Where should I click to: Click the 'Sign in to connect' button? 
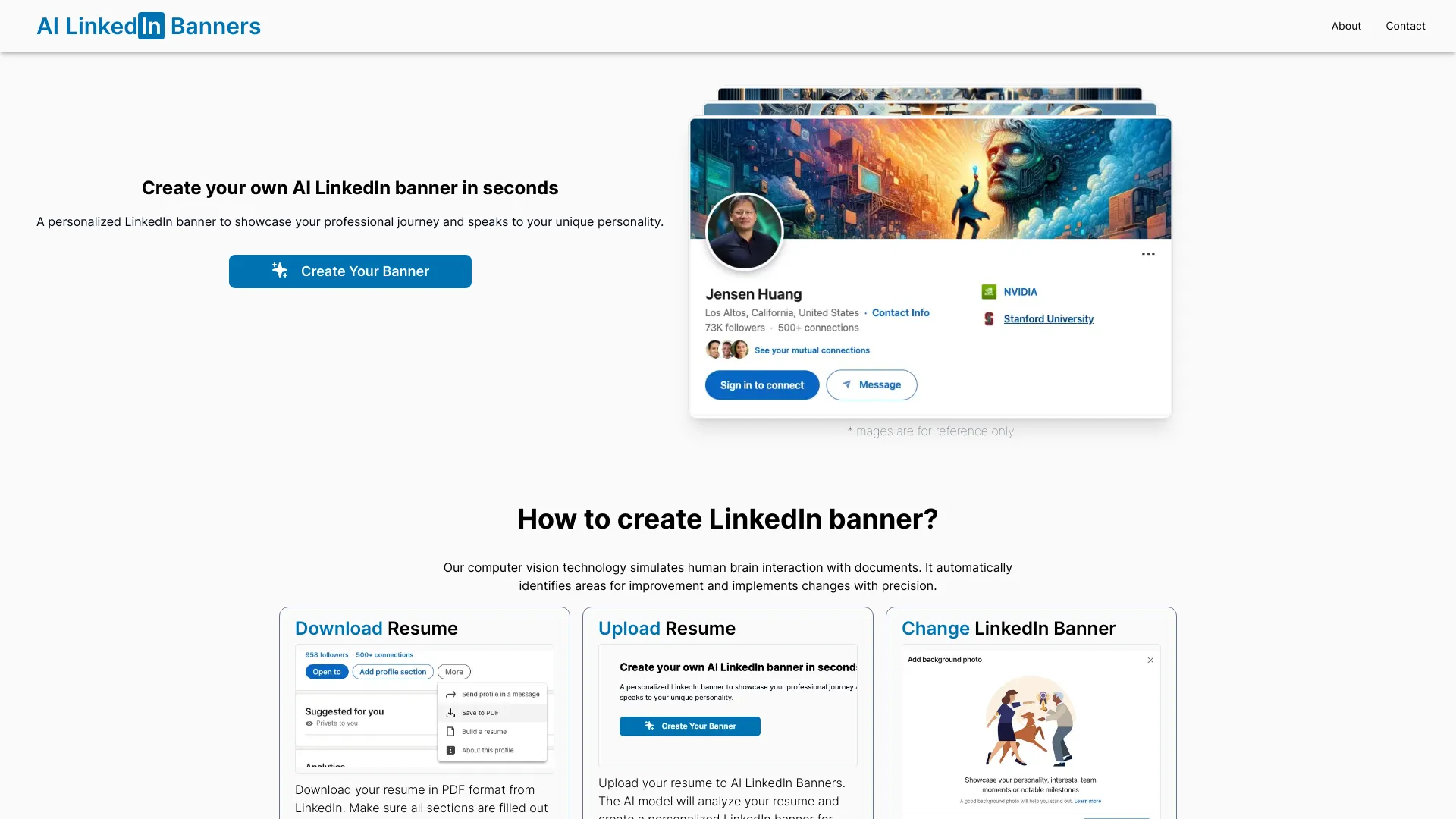tap(761, 384)
